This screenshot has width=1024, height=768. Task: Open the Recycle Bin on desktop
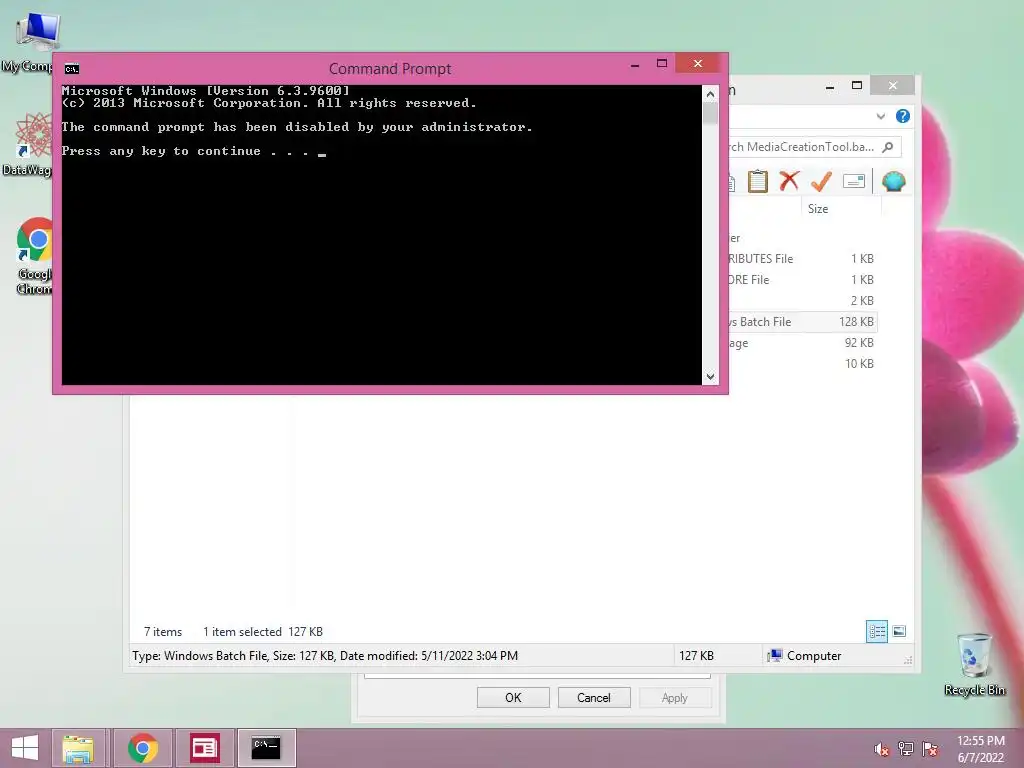(974, 664)
